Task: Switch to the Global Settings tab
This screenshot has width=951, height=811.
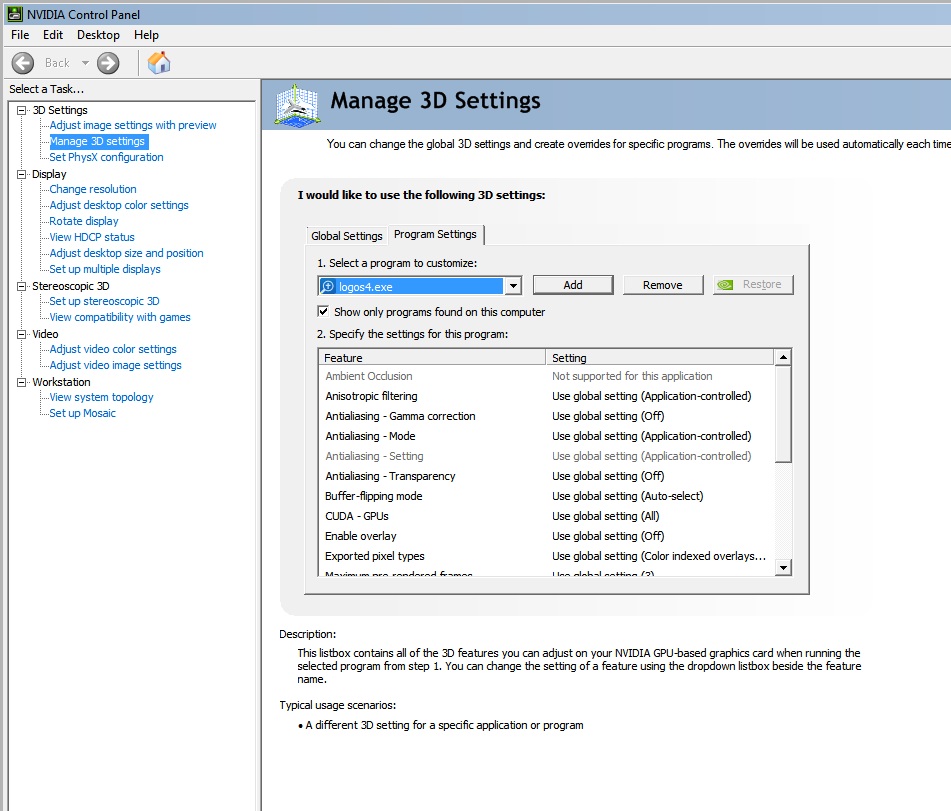Action: point(346,235)
